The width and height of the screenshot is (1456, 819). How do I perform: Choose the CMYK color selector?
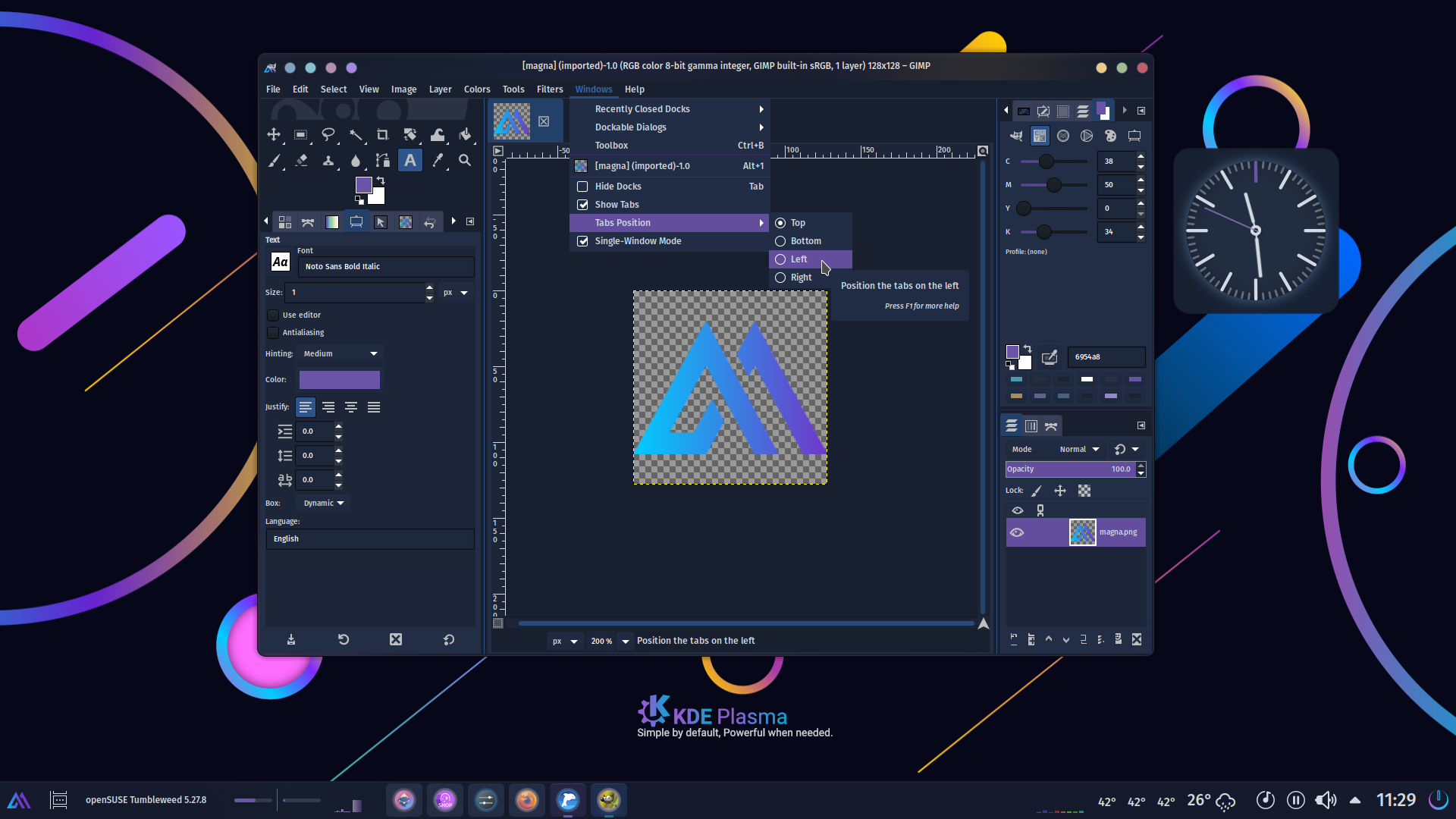pyautogui.click(x=1040, y=136)
